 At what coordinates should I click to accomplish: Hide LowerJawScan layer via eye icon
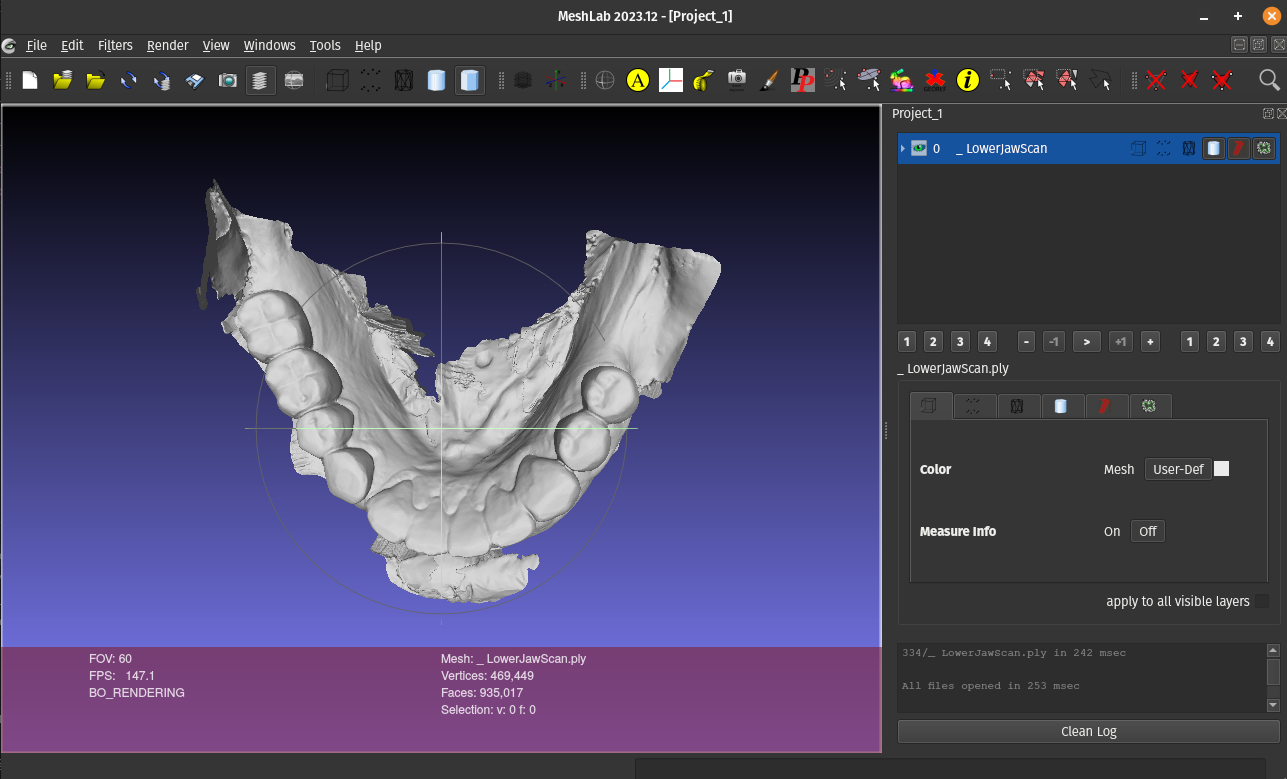click(918, 149)
